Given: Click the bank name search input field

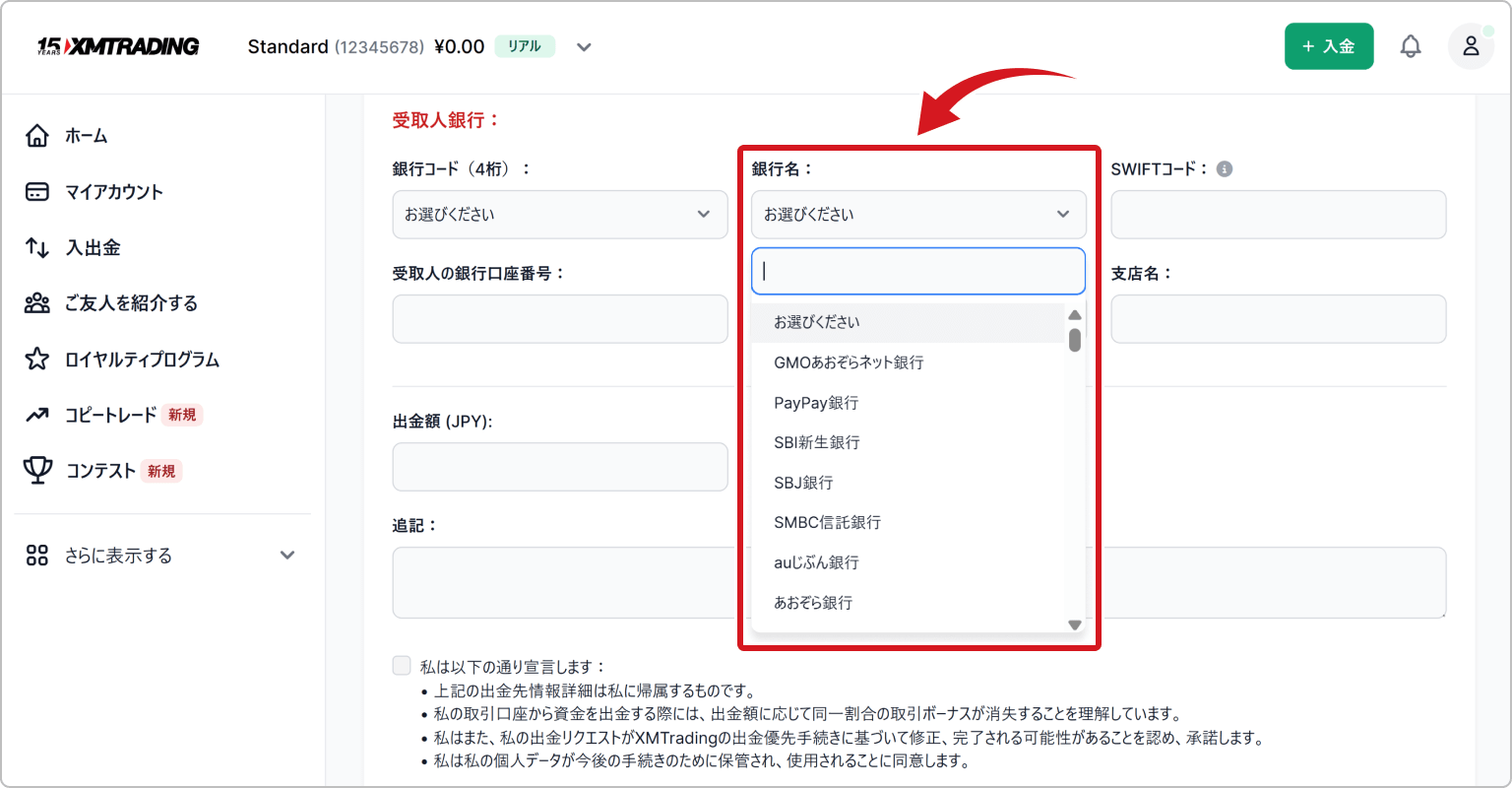Looking at the screenshot, I should pos(917,270).
